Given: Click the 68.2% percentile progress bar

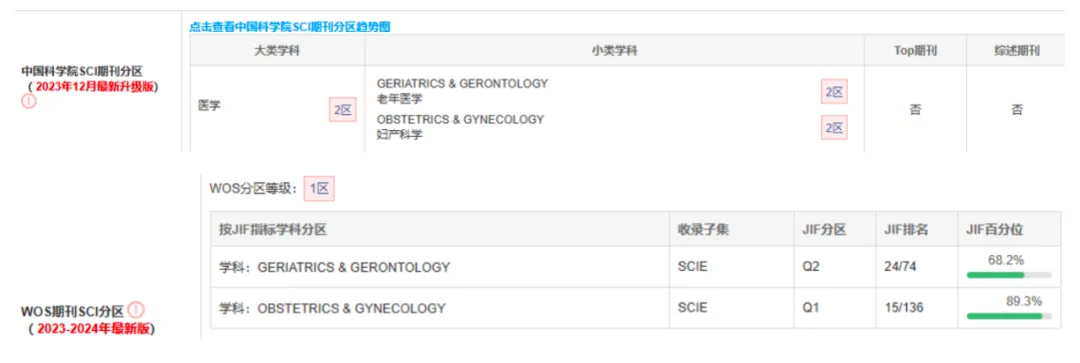Looking at the screenshot, I should point(1009,275).
